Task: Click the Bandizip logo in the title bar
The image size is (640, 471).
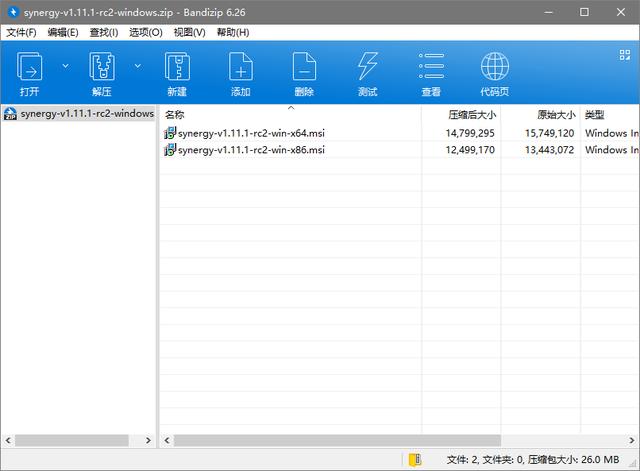Action: [13, 12]
